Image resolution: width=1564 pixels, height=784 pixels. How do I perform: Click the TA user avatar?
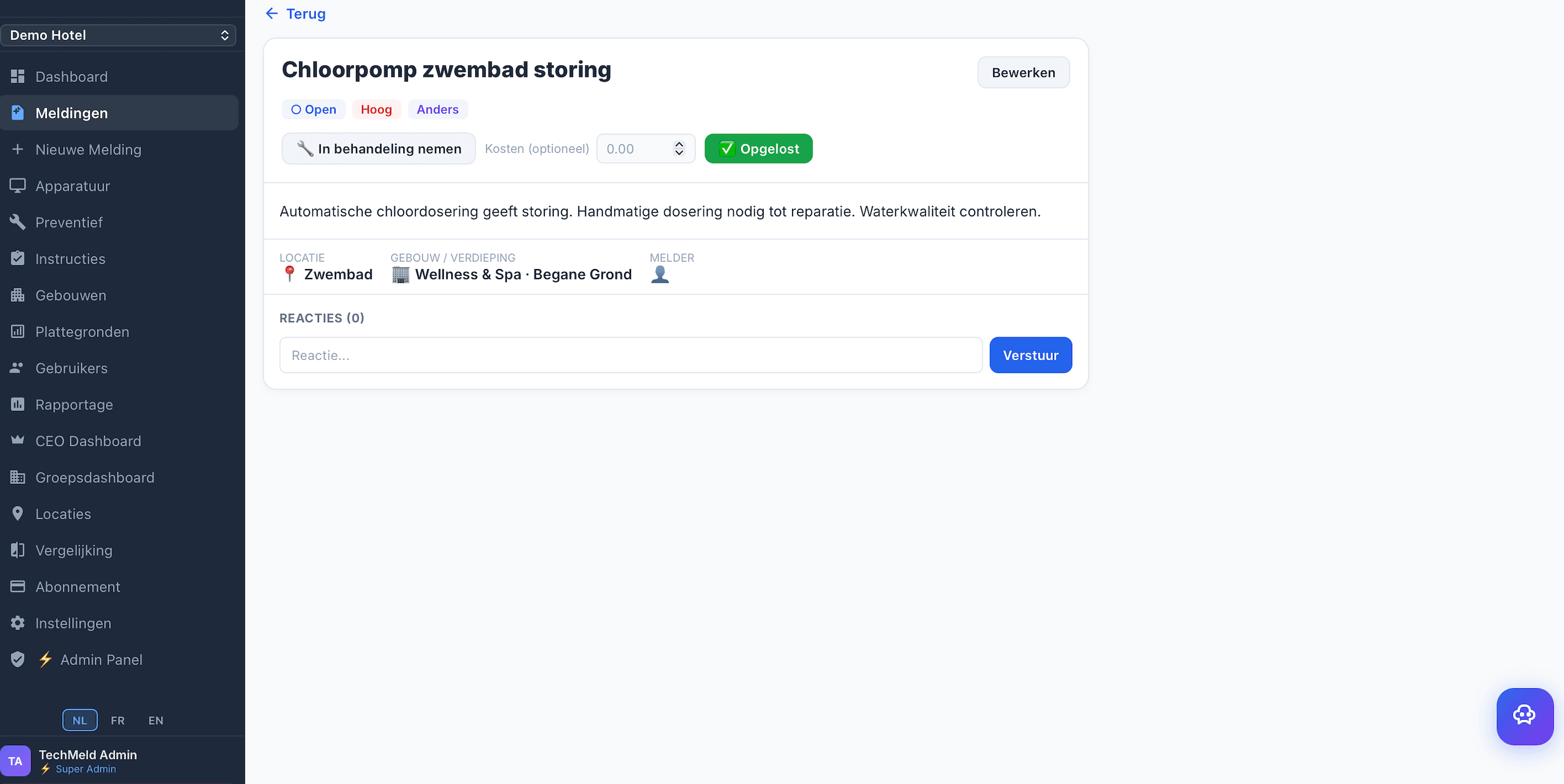[x=15, y=761]
